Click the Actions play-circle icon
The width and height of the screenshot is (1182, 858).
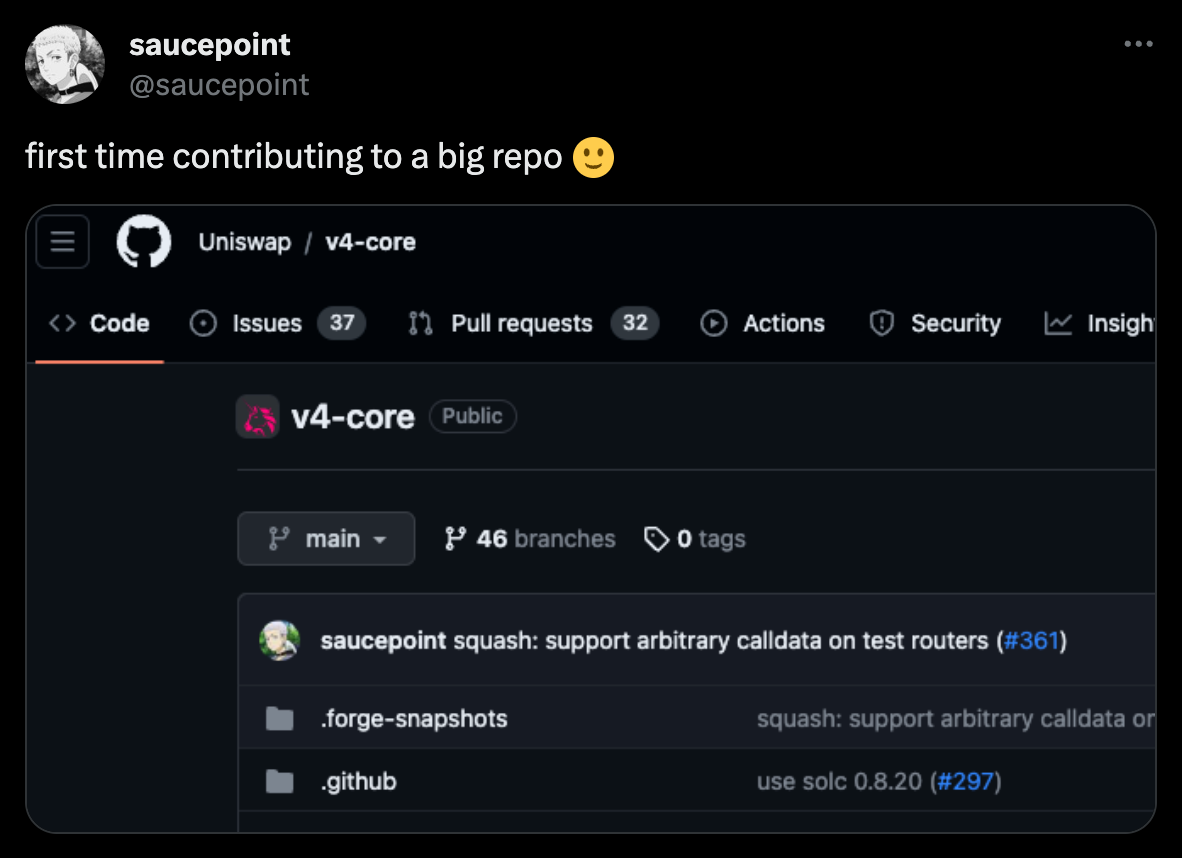tap(714, 323)
